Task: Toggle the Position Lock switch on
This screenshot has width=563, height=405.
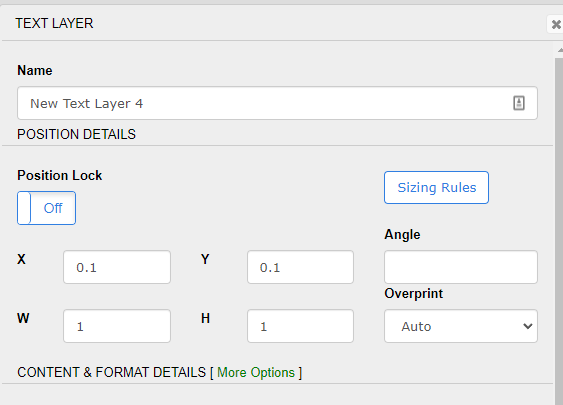Action: (46, 208)
